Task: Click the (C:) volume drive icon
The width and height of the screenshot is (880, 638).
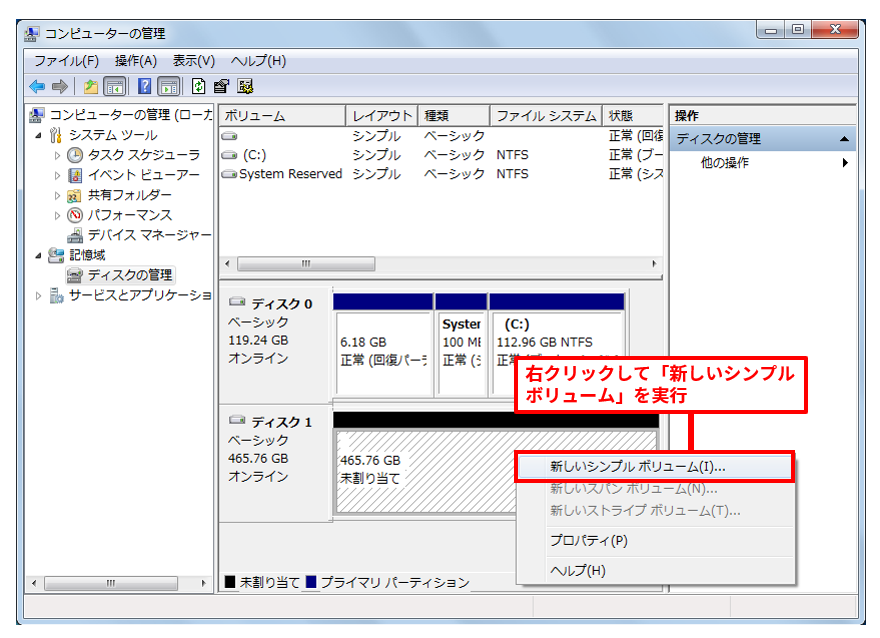Action: [230, 155]
